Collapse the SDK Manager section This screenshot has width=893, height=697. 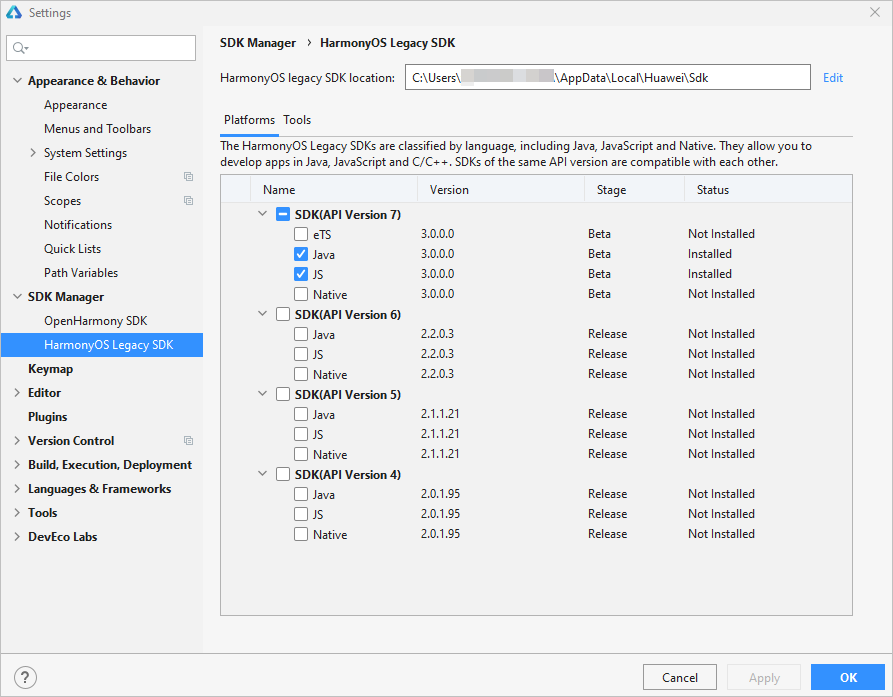pos(17,297)
